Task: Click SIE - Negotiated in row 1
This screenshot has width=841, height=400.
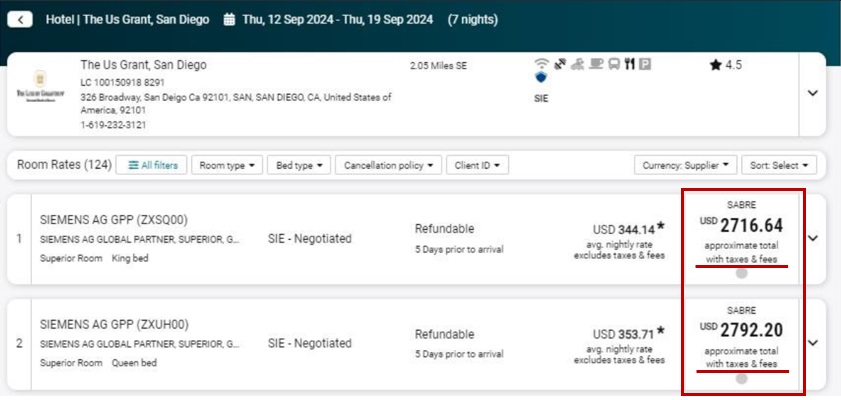Action: (x=309, y=238)
